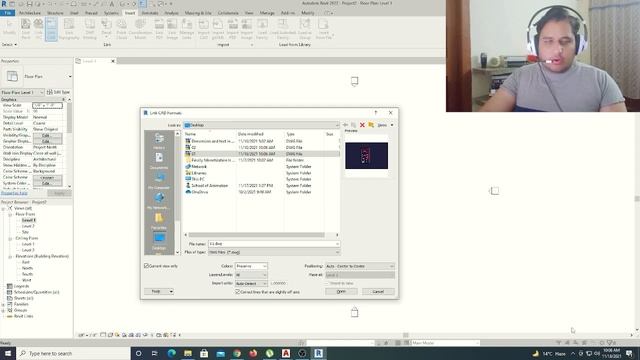The width and height of the screenshot is (640, 360).
Task: Open the Annotate ribbon tab
Action: coord(150,13)
